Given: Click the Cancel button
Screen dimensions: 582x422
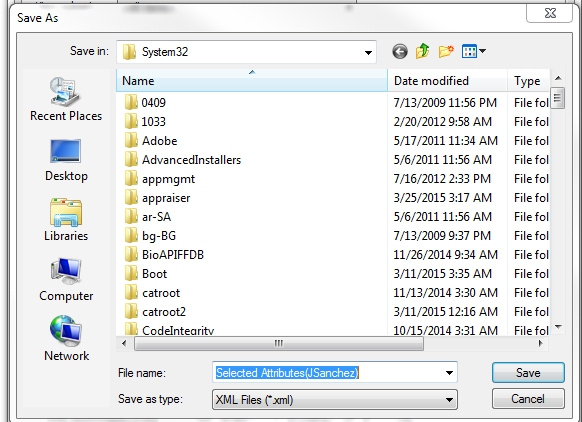Looking at the screenshot, I should [528, 399].
